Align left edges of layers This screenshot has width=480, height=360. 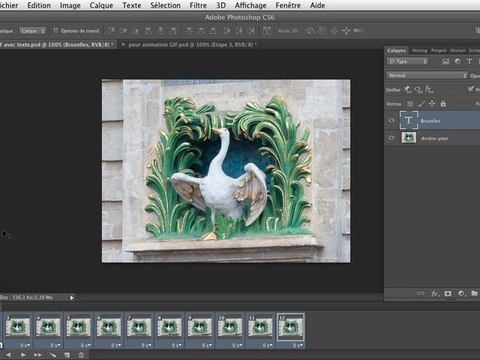pos(148,31)
